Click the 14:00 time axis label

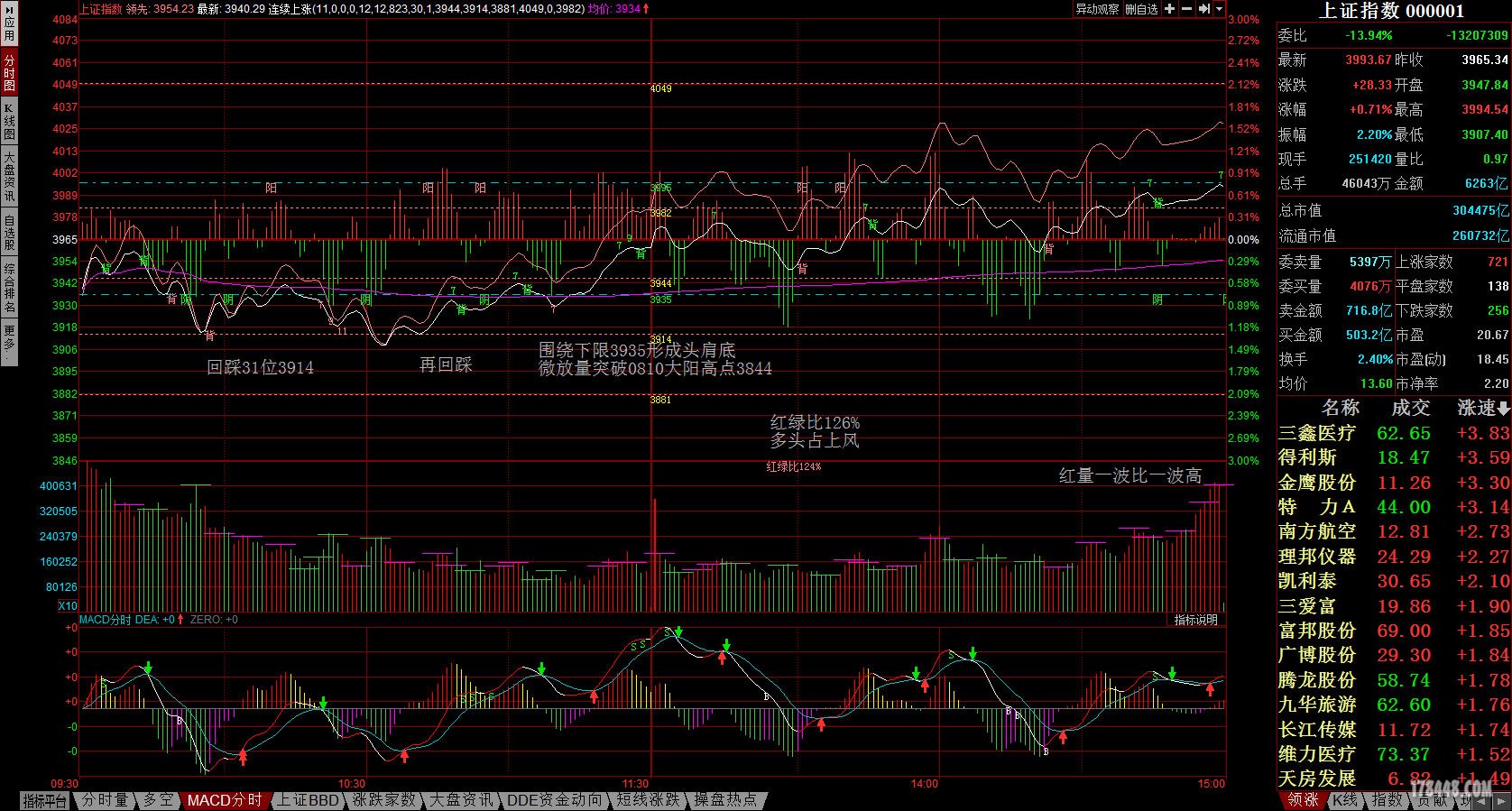click(x=925, y=783)
